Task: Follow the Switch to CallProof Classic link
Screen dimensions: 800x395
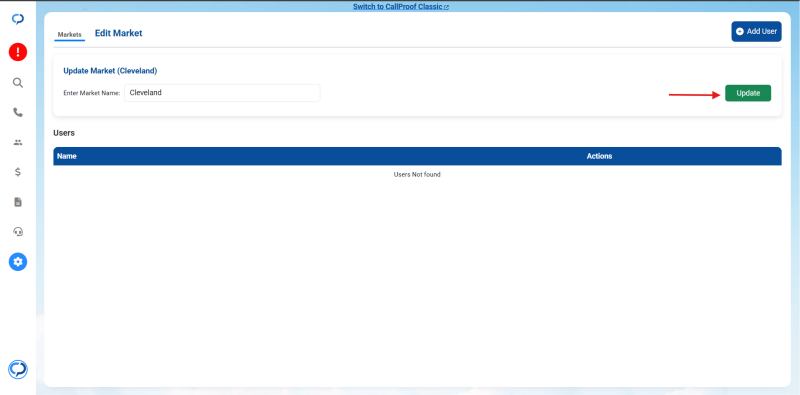Action: pos(401,7)
